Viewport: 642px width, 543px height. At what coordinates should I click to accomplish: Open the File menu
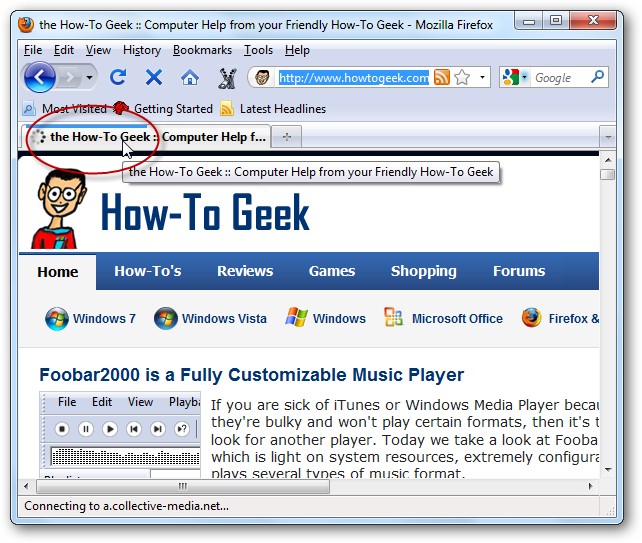point(33,50)
